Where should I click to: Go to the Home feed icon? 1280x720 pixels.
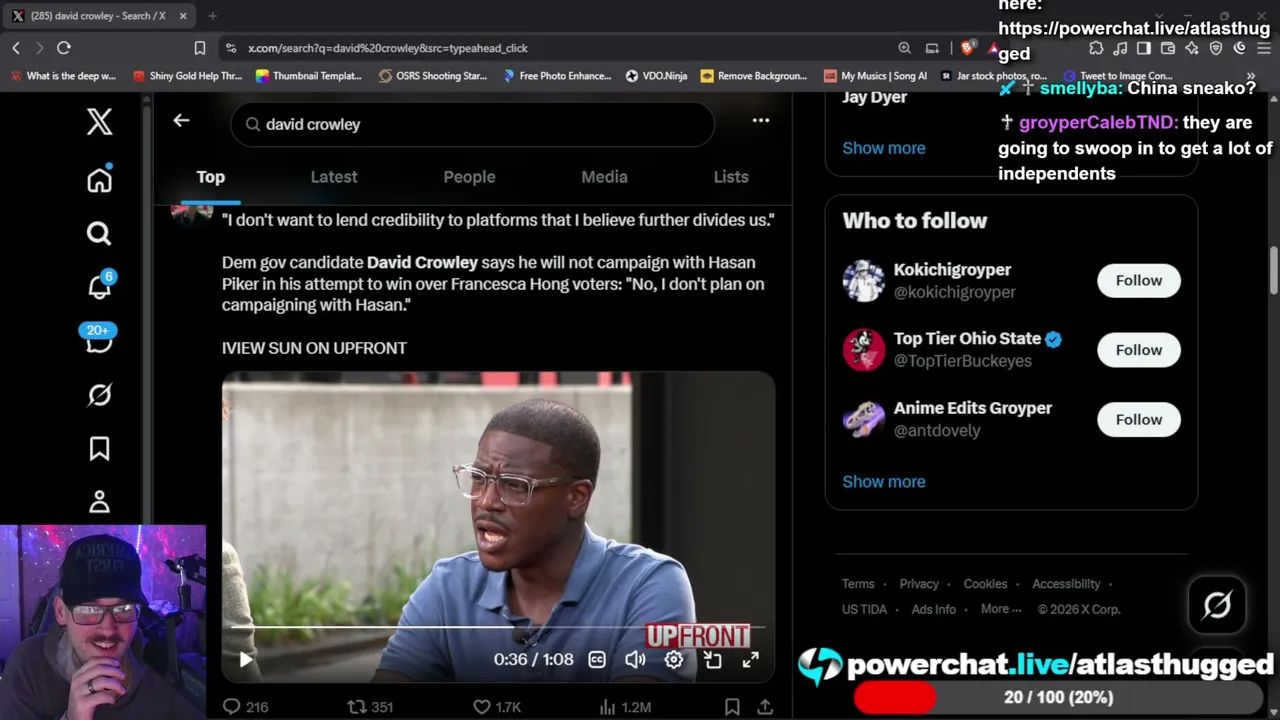[x=99, y=180]
